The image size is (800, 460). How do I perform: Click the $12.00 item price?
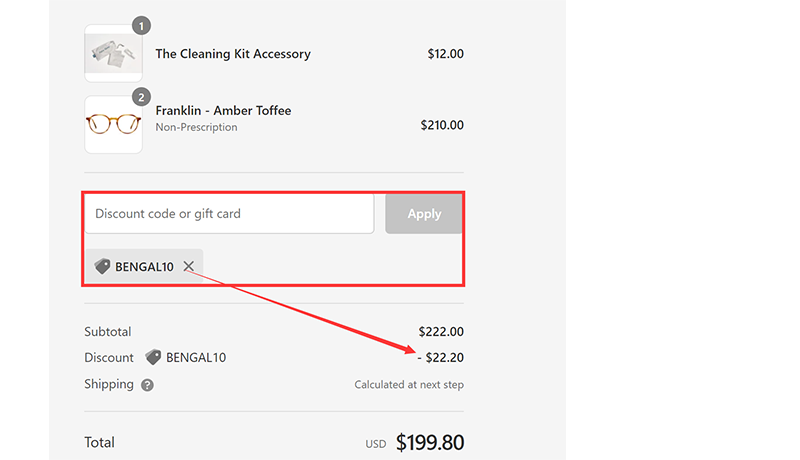[x=445, y=54]
